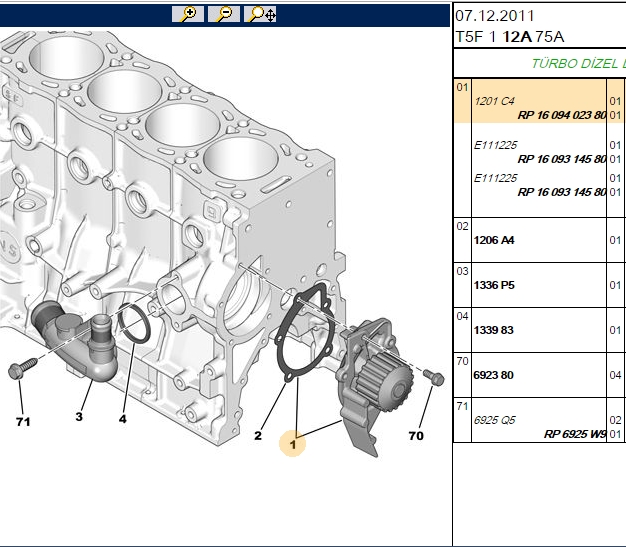Select table row index 01
Viewport: 626px width, 547px height.
point(462,87)
